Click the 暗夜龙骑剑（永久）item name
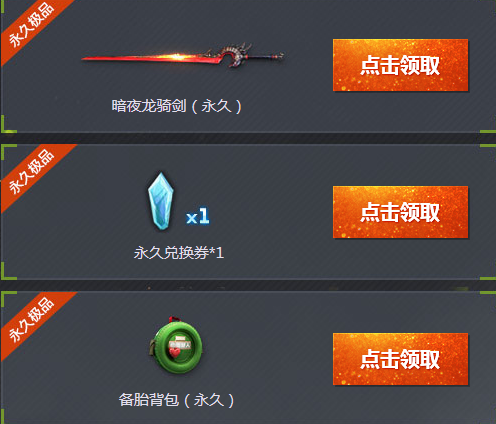 tap(176, 106)
